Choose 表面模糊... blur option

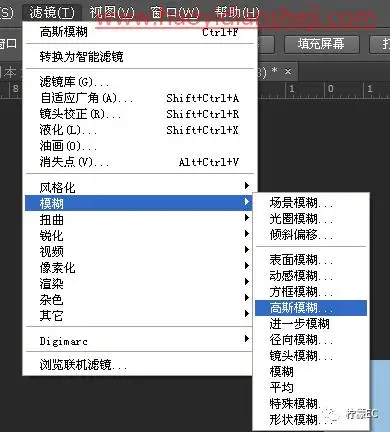(x=311, y=260)
